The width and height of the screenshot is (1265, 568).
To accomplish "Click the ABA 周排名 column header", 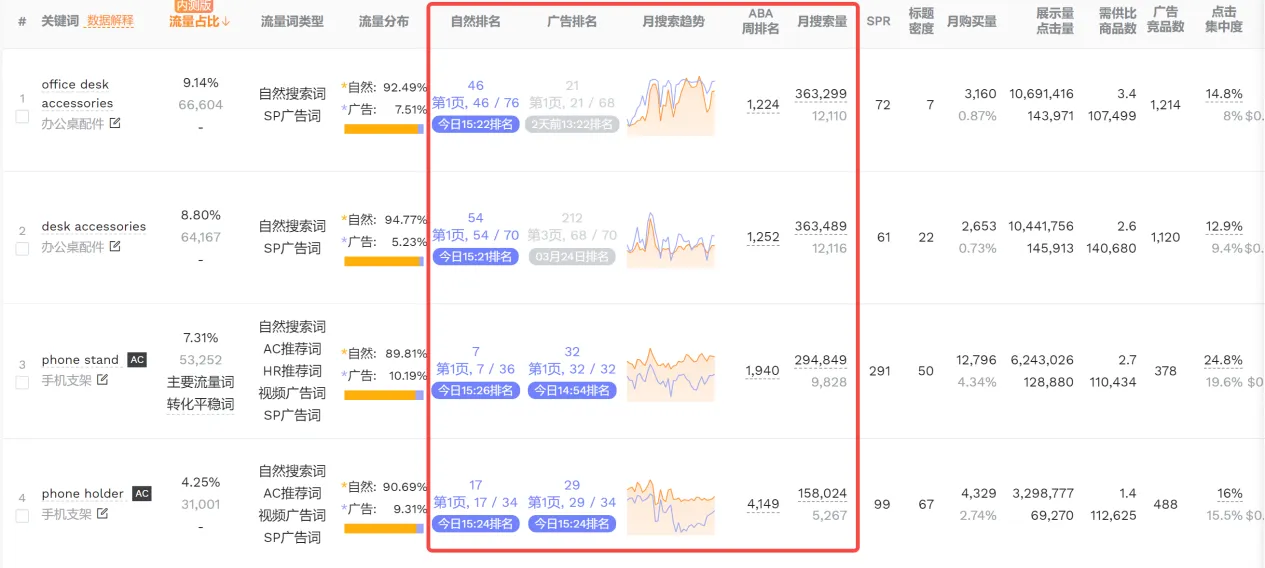I will click(760, 21).
